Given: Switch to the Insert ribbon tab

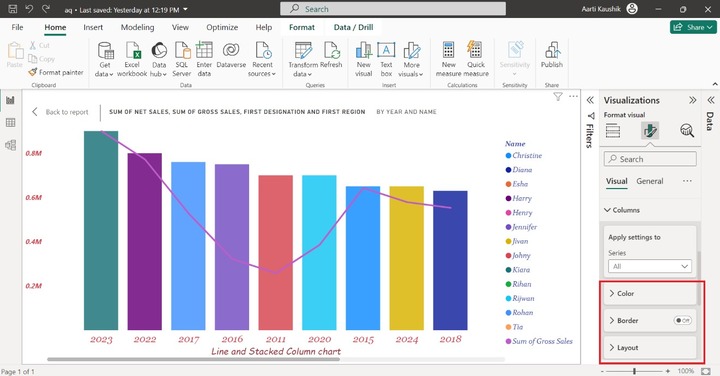Looking at the screenshot, I should [93, 27].
